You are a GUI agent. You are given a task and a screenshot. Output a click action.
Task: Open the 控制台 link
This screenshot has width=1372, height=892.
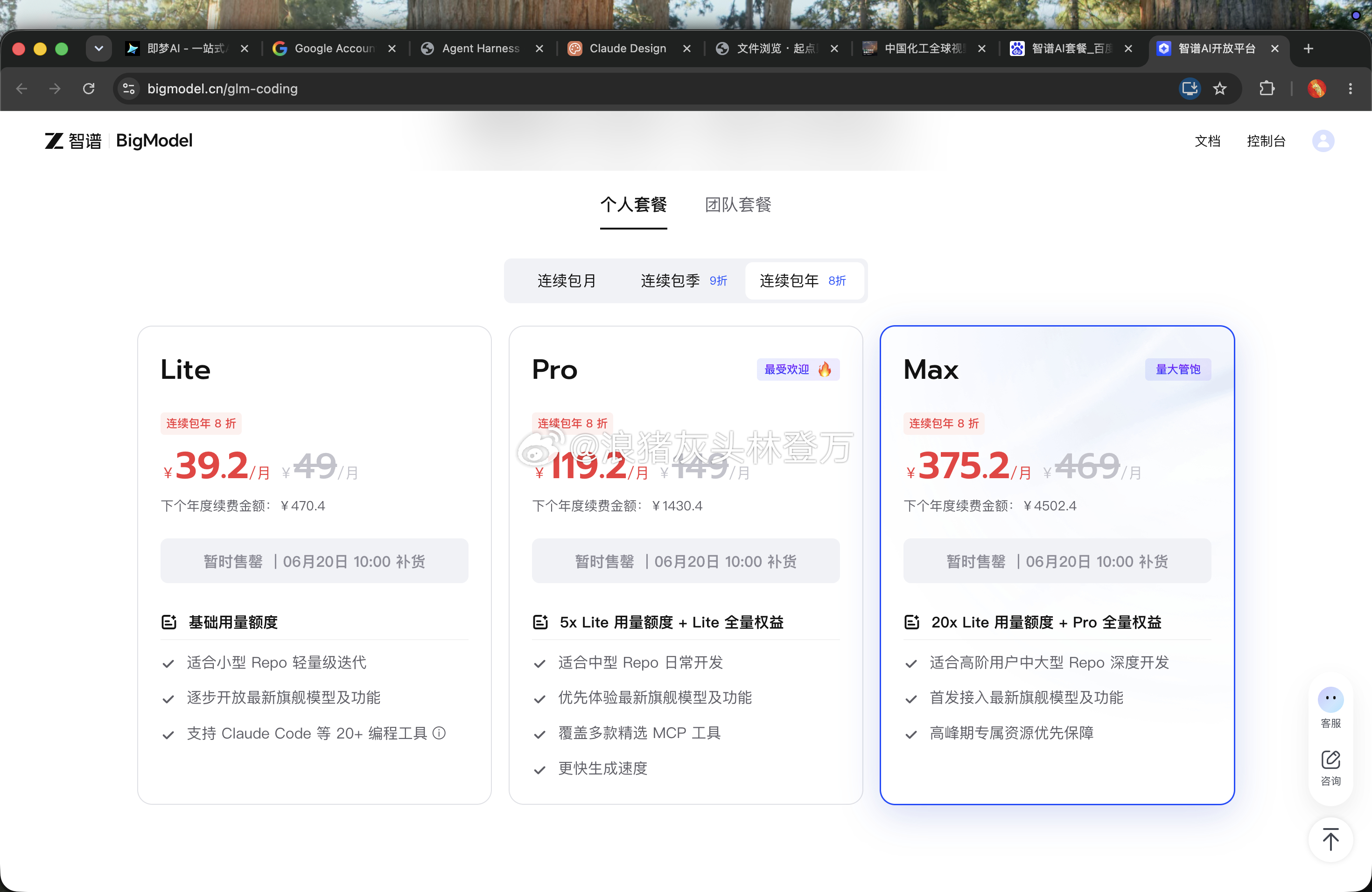pyautogui.click(x=1266, y=141)
